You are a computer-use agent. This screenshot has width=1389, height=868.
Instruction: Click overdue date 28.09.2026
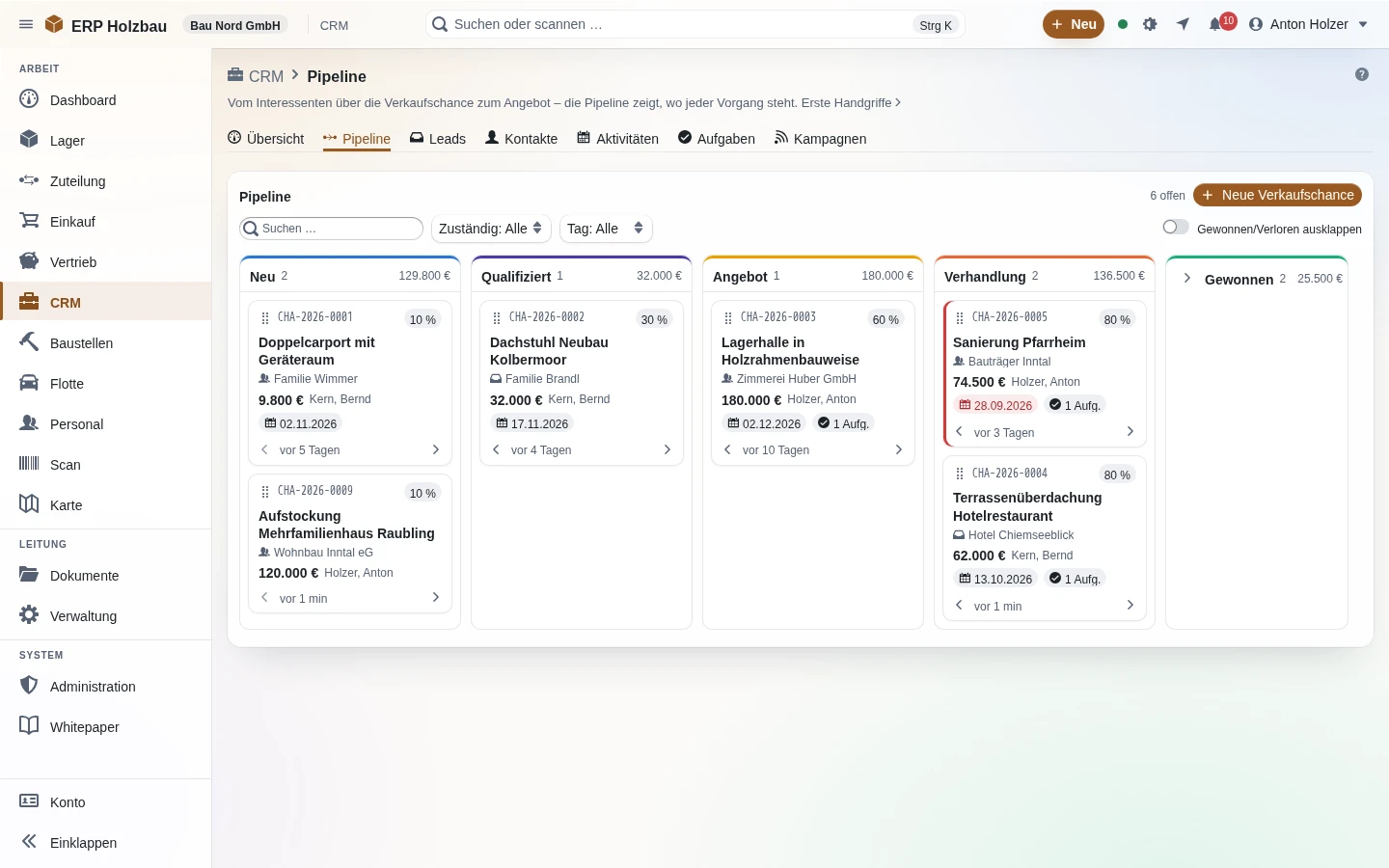[x=995, y=405]
